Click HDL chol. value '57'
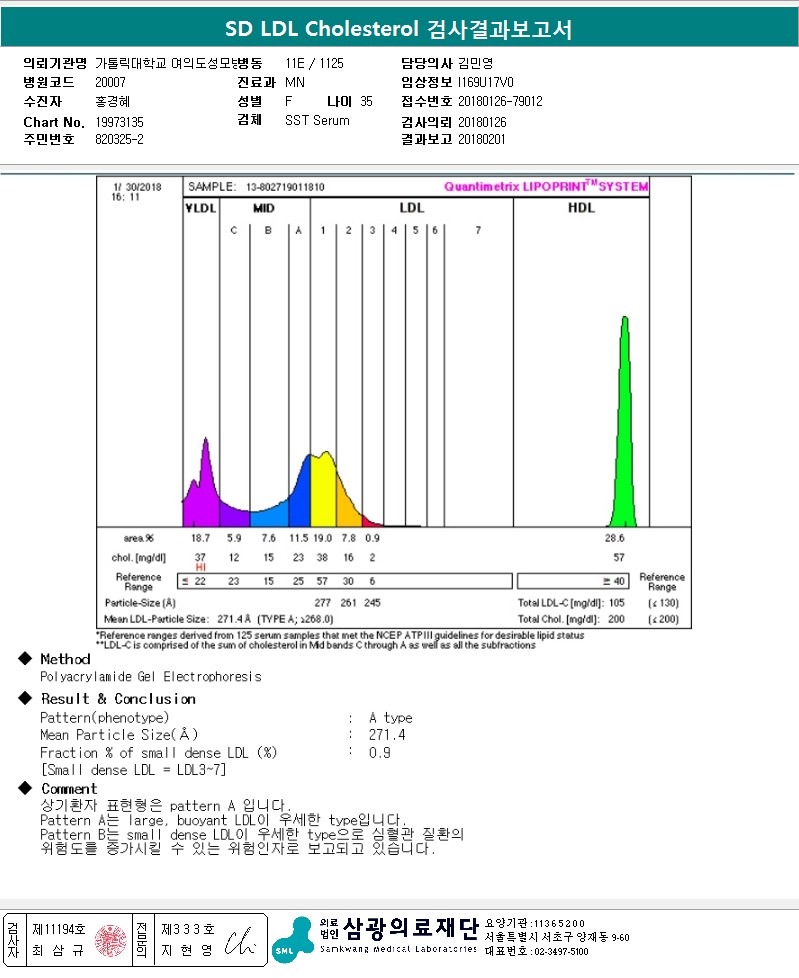This screenshot has height=978, width=799. 619,557
